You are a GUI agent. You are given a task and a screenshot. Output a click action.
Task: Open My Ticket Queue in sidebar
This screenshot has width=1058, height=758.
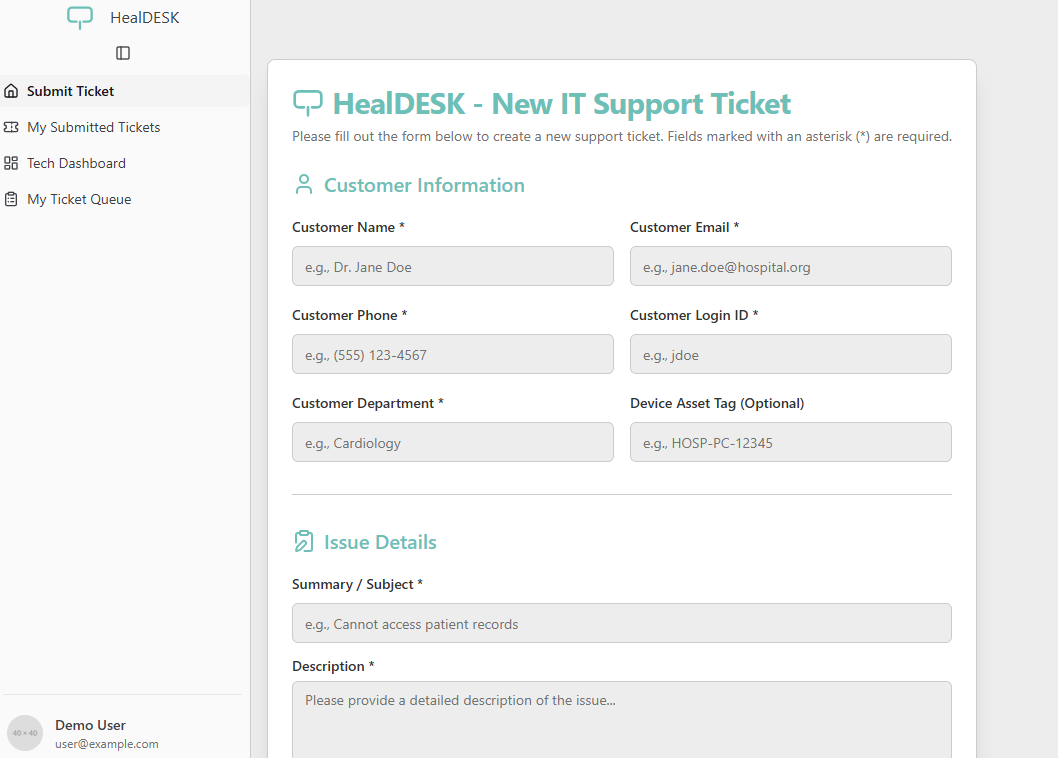click(79, 199)
